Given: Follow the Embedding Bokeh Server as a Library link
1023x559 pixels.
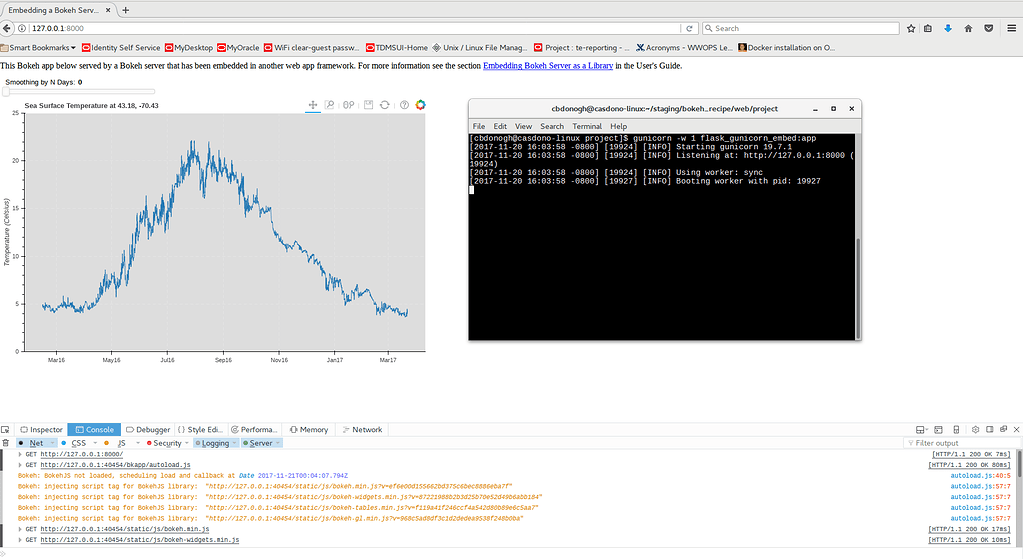Looking at the screenshot, I should click(548, 66).
